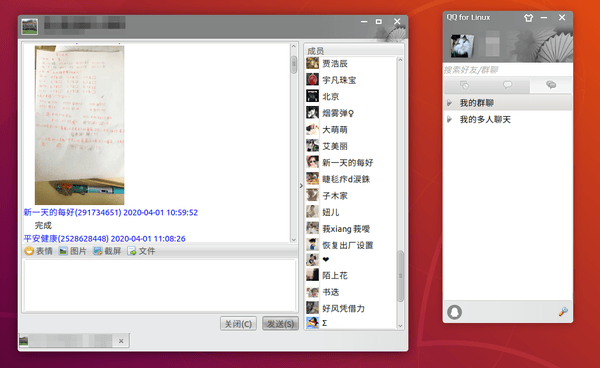Click the chat vertical scrollbar thumb
Viewport: 600px width, 368px height.
[293, 64]
